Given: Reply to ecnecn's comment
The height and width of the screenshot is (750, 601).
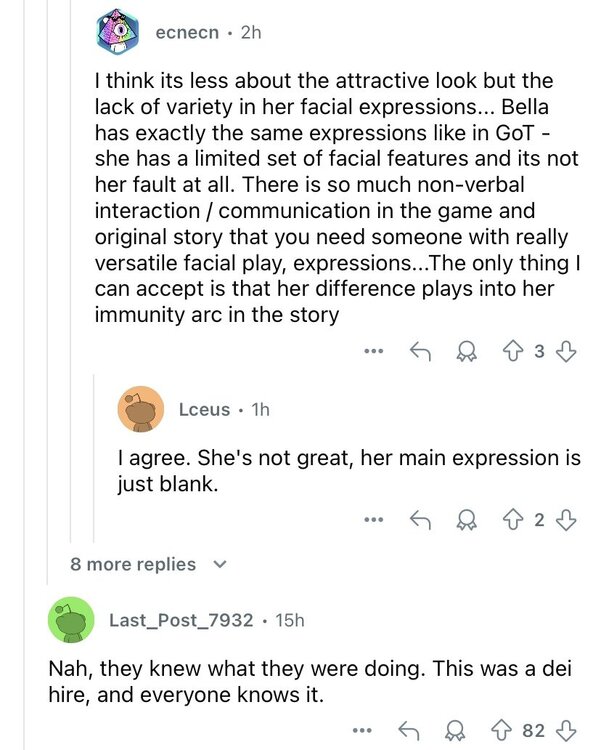Looking at the screenshot, I should 420,351.
